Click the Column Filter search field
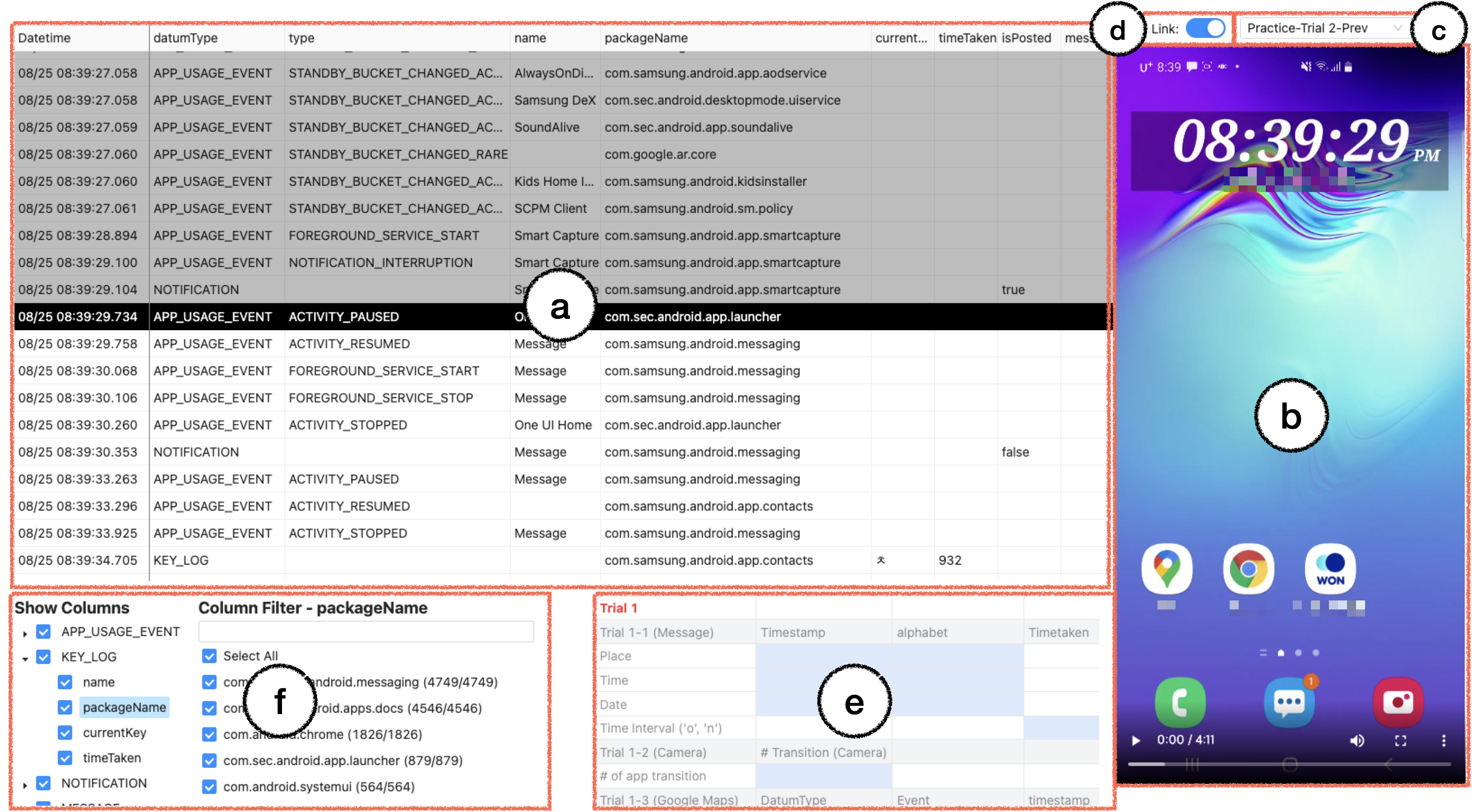 point(366,632)
